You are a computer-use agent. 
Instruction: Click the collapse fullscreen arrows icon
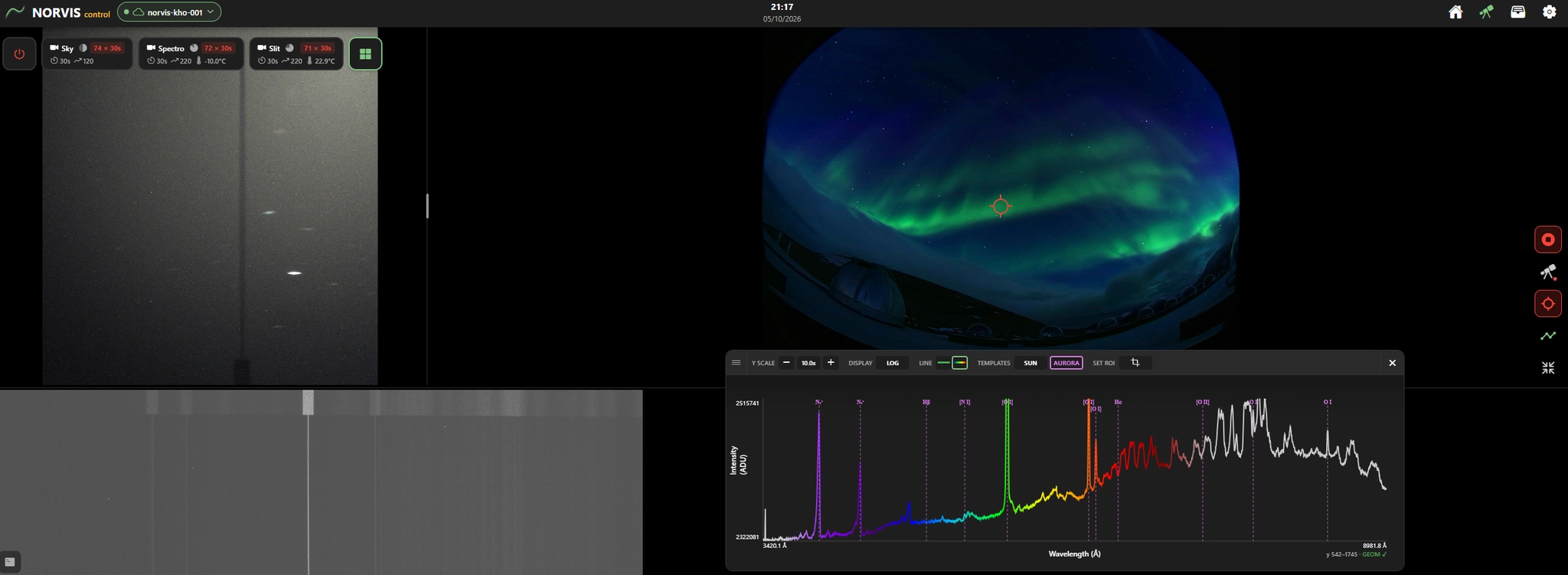[x=1548, y=368]
